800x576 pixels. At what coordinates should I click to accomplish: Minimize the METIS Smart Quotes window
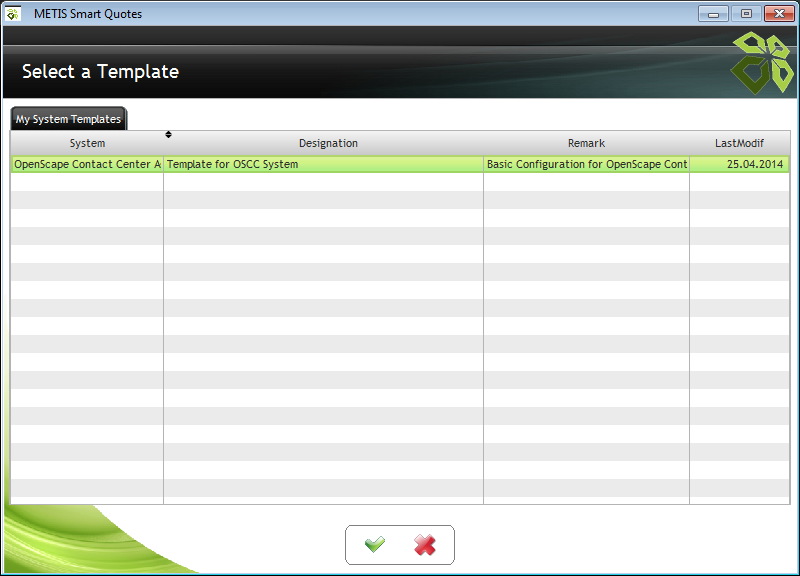713,14
